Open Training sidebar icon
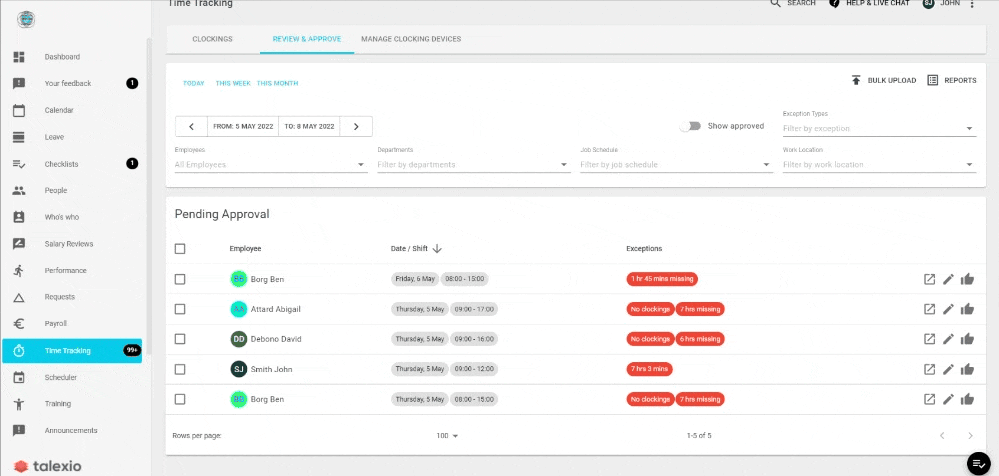The width and height of the screenshot is (999, 476). [x=18, y=403]
